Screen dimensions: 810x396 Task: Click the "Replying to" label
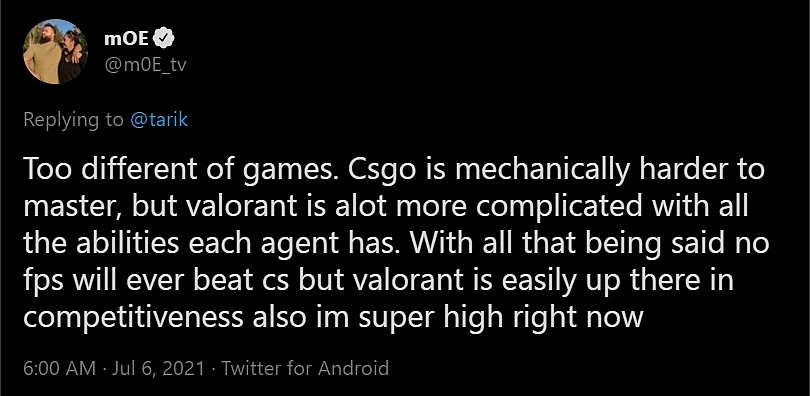(x=73, y=120)
